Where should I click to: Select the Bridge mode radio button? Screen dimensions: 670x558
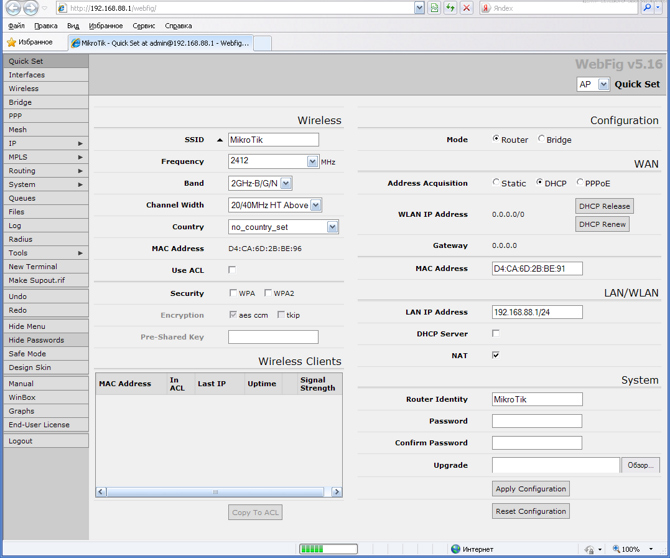(542, 140)
